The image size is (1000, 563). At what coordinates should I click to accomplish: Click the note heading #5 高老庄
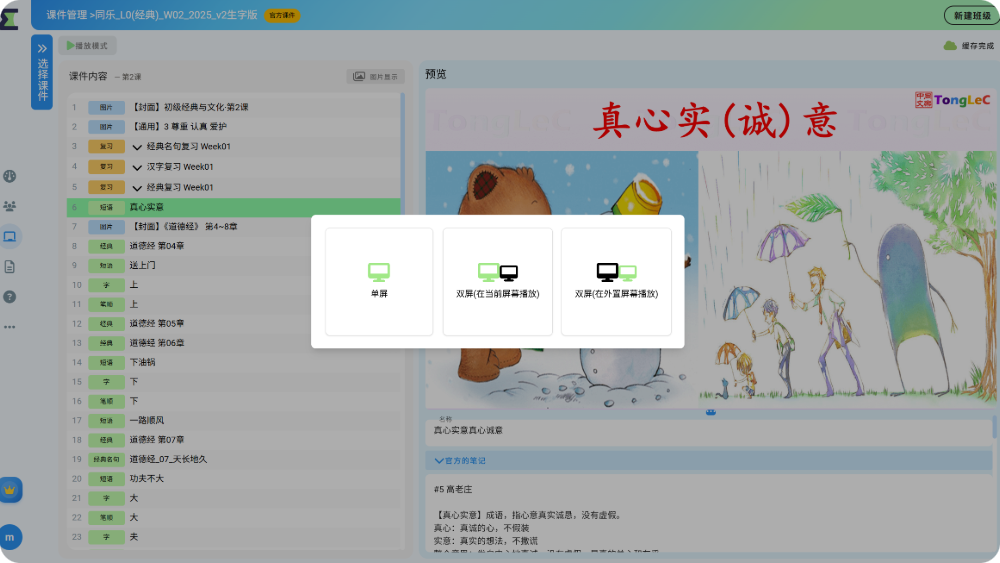453,490
